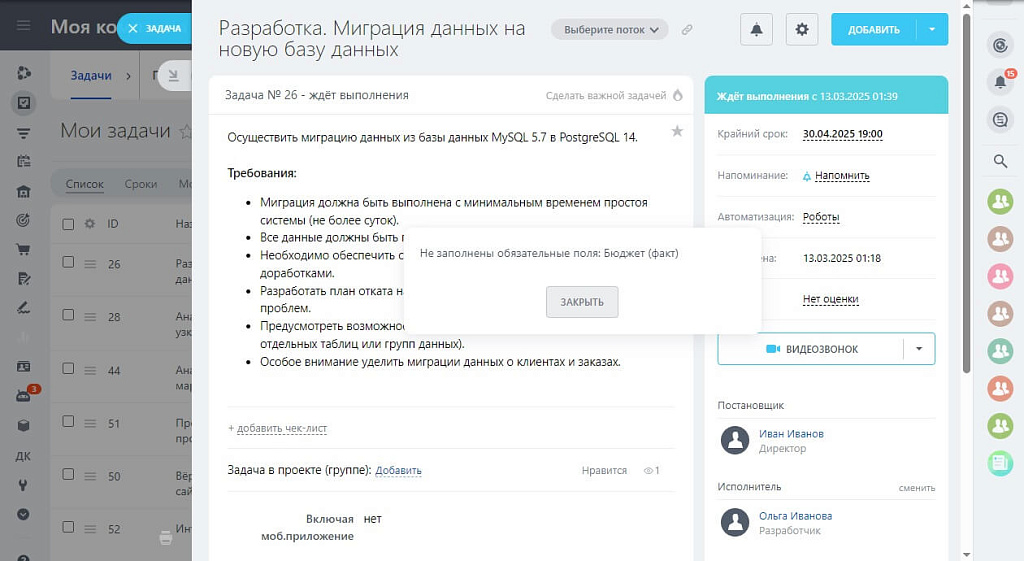
Task: Check the checkbox for task 26
Action: [x=68, y=263]
